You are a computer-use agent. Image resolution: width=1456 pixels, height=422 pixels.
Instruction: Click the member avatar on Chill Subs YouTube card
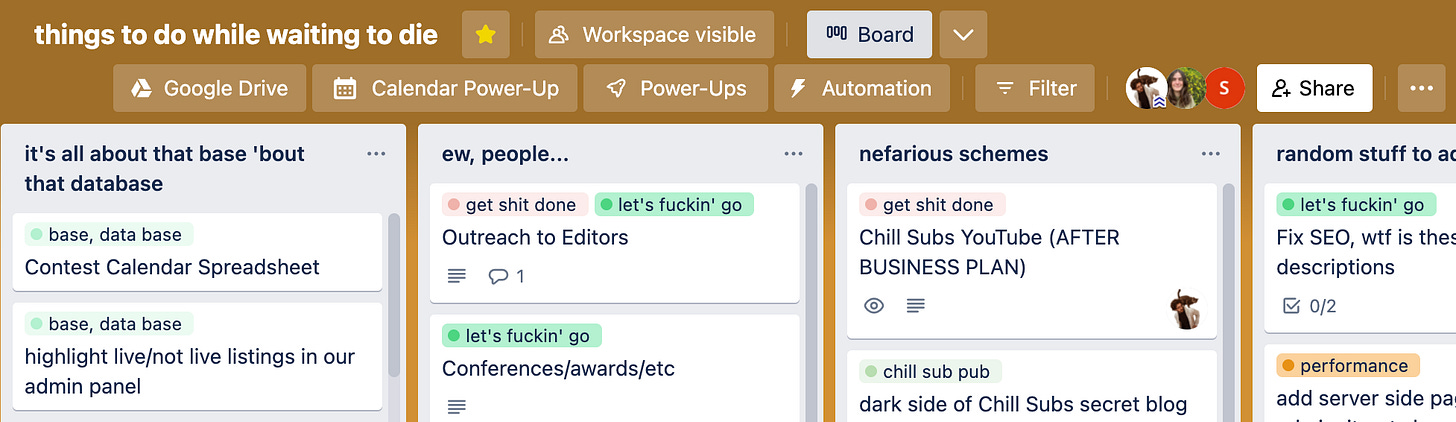[1186, 309]
